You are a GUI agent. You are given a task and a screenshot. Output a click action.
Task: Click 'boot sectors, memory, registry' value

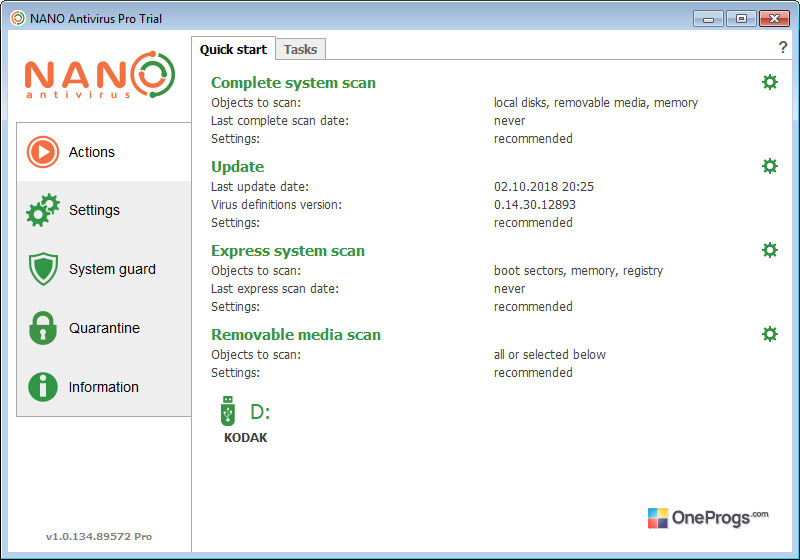579,270
